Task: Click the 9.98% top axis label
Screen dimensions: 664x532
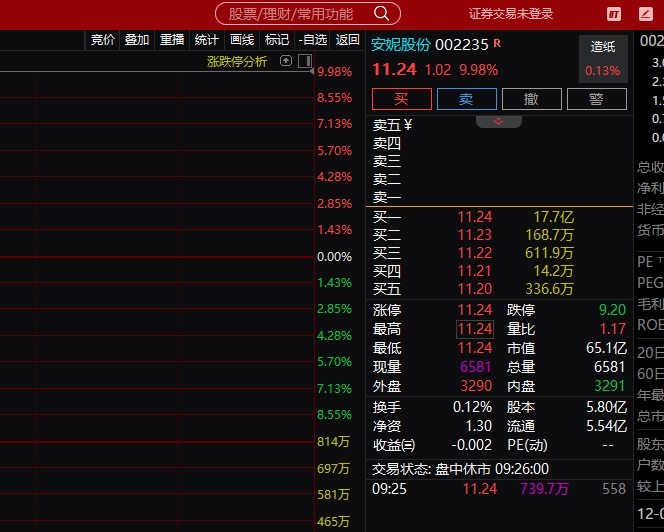Action: [x=335, y=72]
